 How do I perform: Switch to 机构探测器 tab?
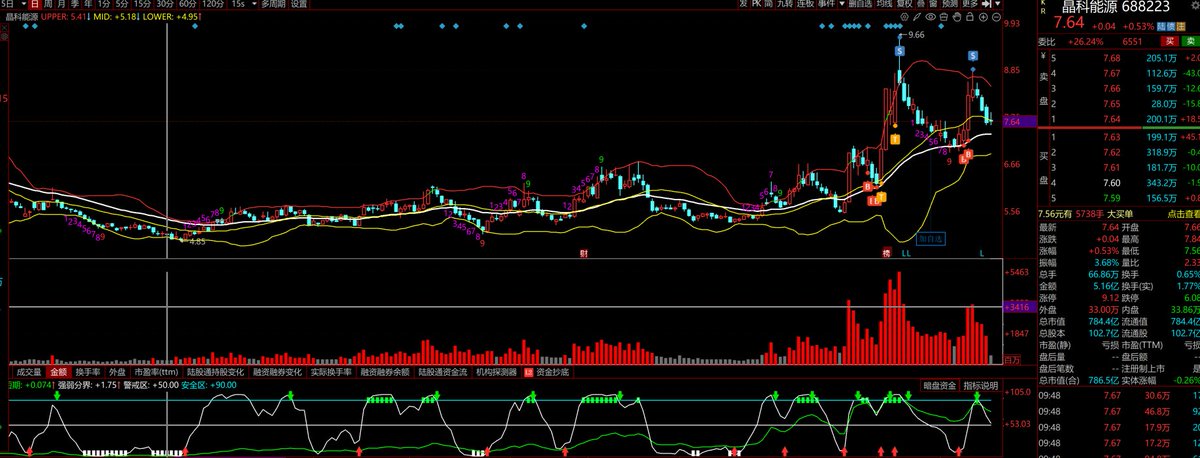coord(496,371)
